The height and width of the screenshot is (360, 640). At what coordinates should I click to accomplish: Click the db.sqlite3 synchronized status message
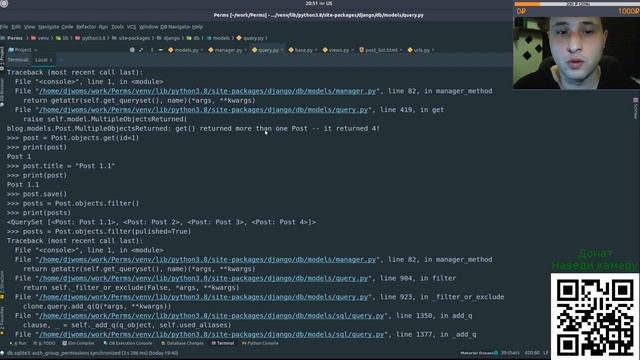92,353
